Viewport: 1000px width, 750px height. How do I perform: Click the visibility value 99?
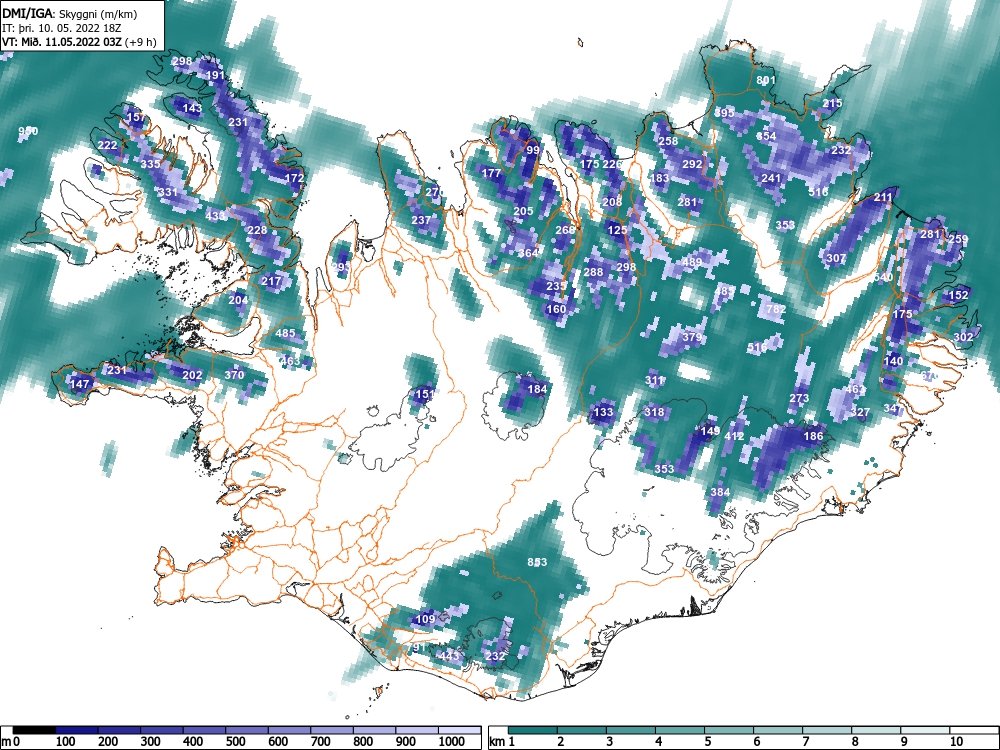(x=533, y=151)
